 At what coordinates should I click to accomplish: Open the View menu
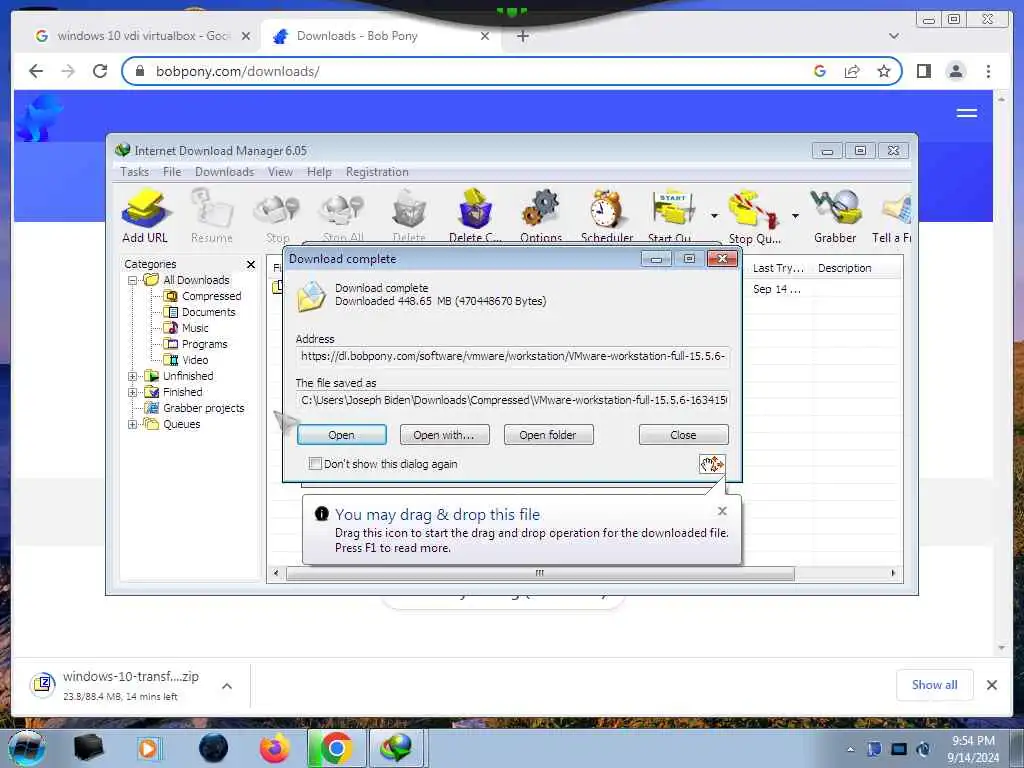coord(280,172)
